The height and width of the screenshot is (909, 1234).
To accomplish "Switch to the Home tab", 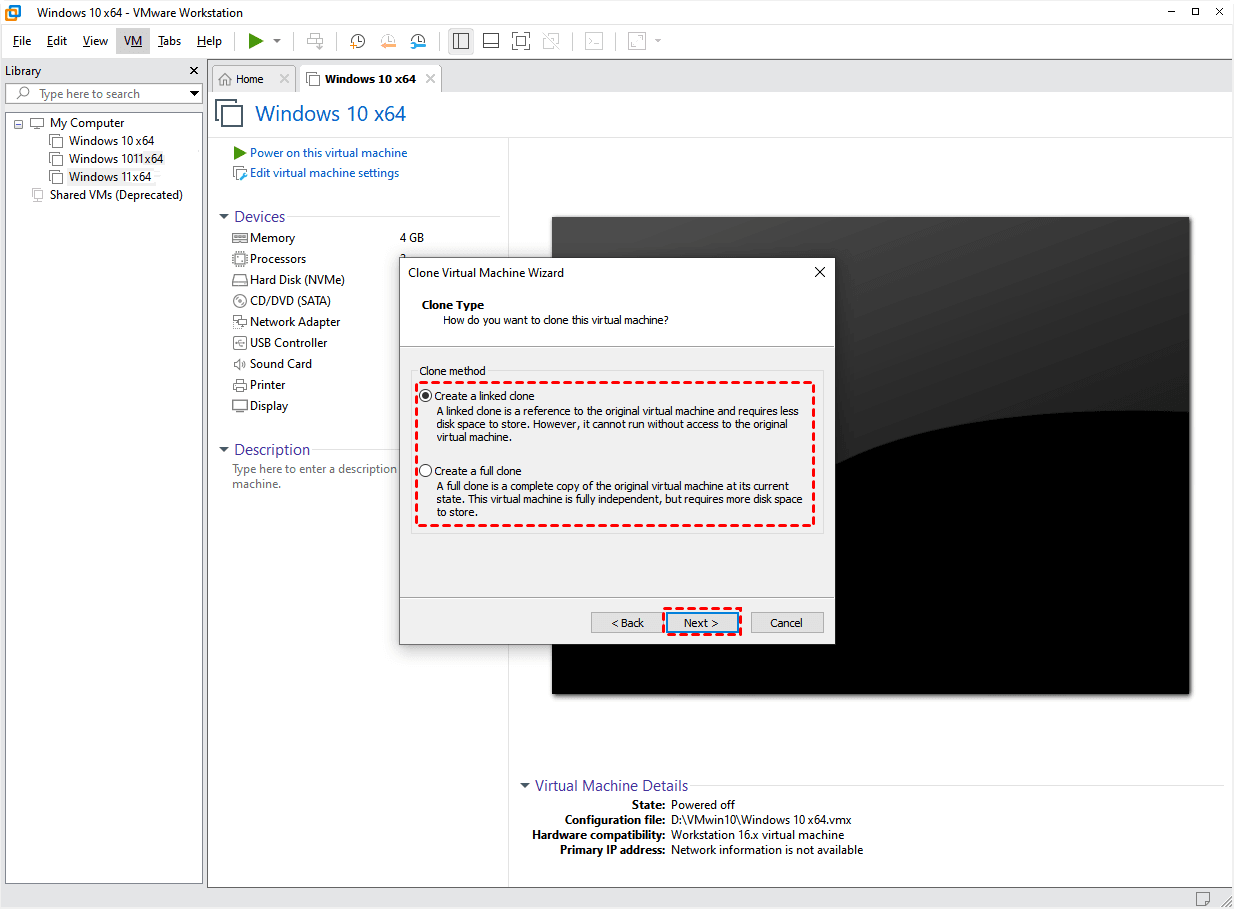I will pyautogui.click(x=249, y=79).
